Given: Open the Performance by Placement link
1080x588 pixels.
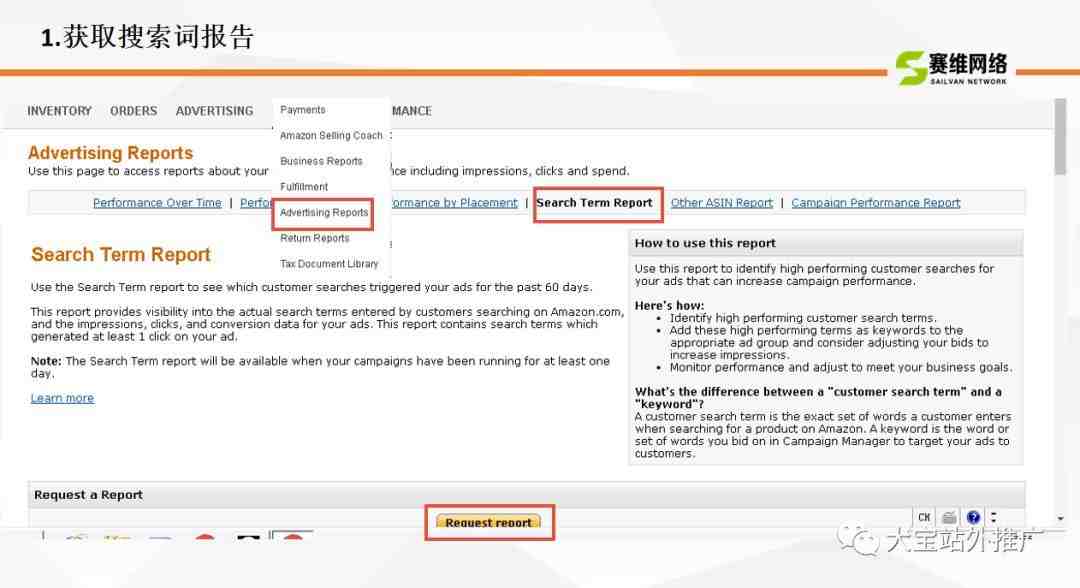Looking at the screenshot, I should point(454,203).
